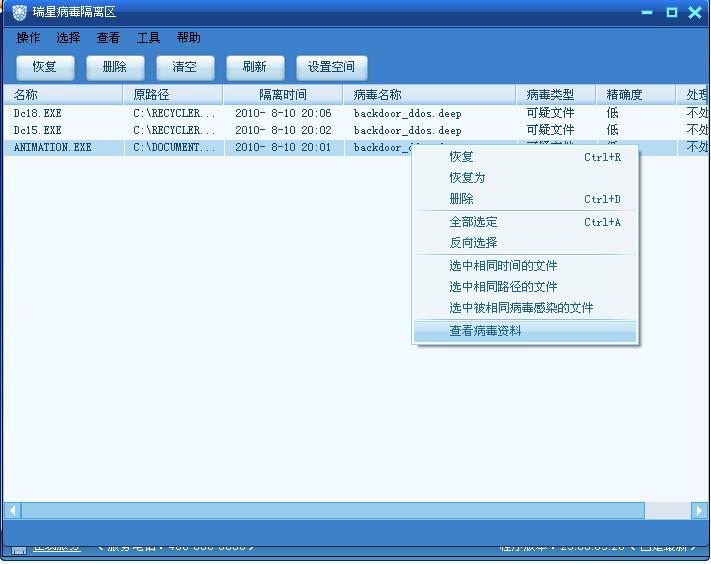The width and height of the screenshot is (711, 564).
Task: Open the 查看 menu
Action: coord(108,38)
